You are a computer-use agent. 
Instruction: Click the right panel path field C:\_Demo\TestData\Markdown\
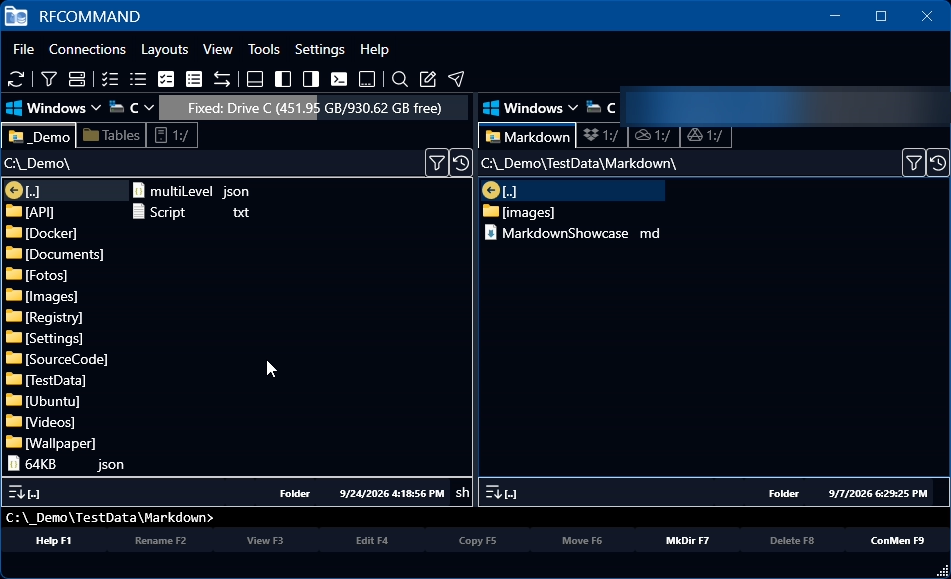click(690, 163)
